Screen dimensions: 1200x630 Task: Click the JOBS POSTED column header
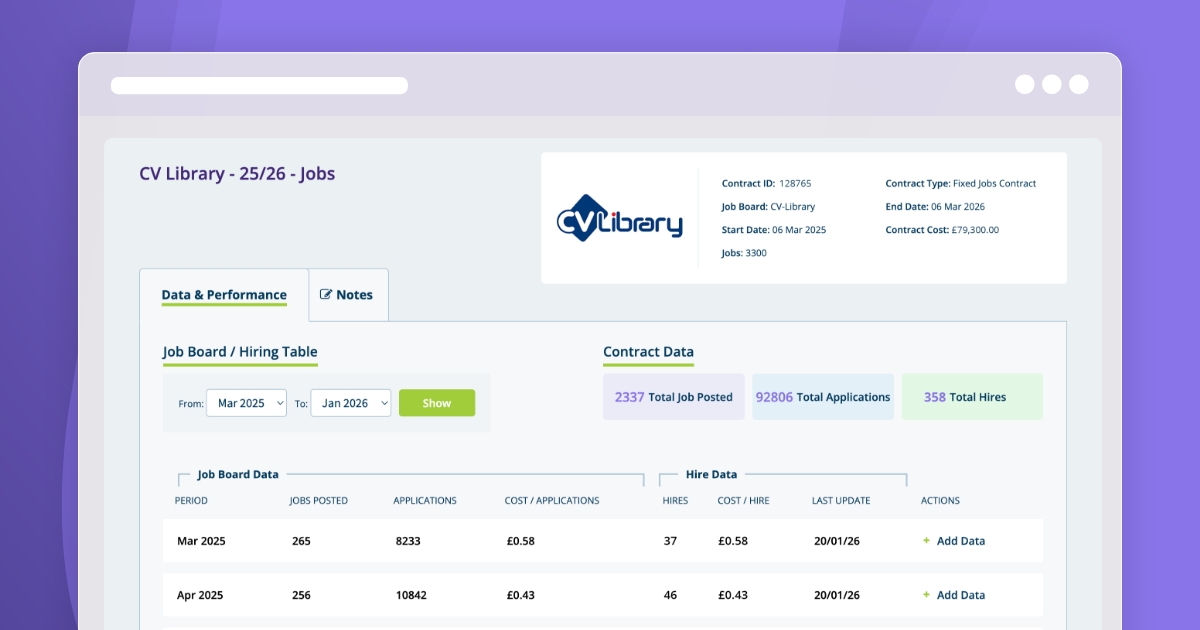pyautogui.click(x=319, y=501)
